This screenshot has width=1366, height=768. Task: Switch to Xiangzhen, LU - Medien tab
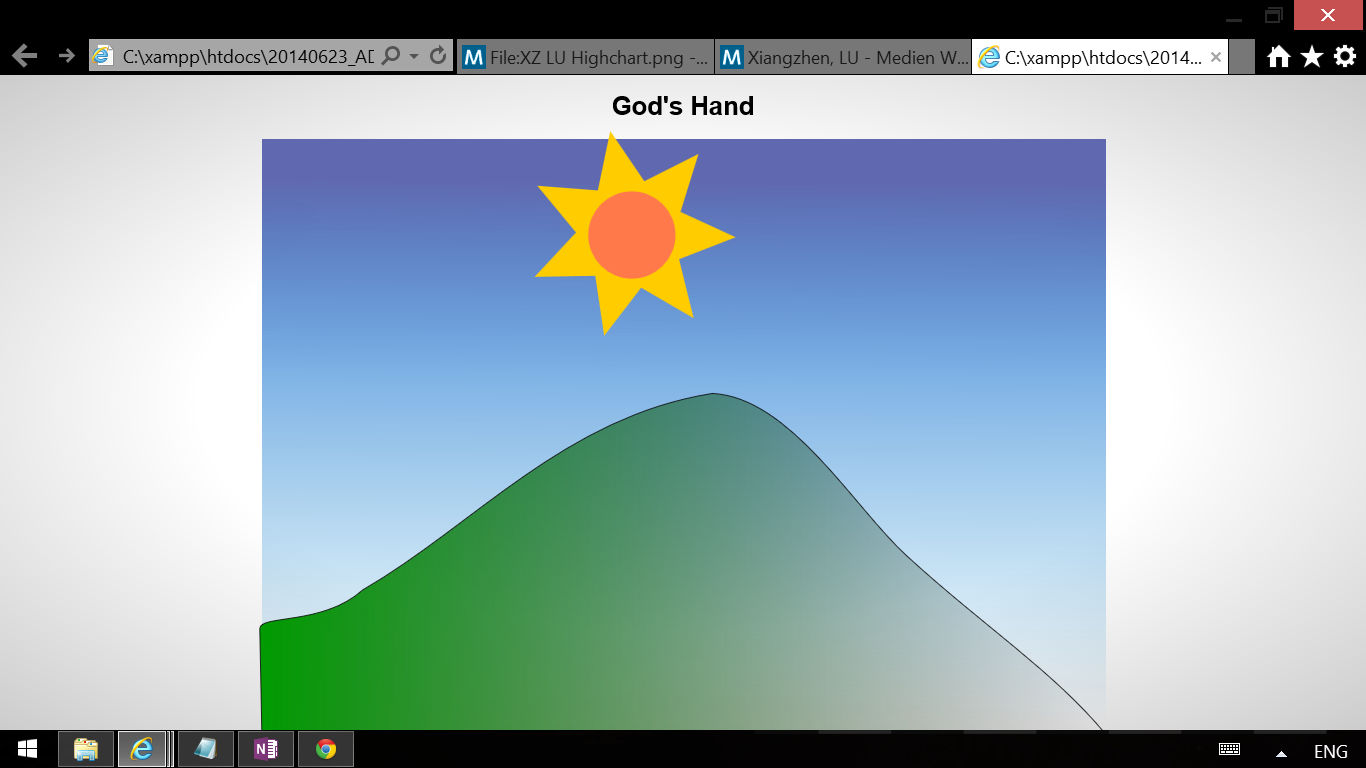tap(844, 57)
